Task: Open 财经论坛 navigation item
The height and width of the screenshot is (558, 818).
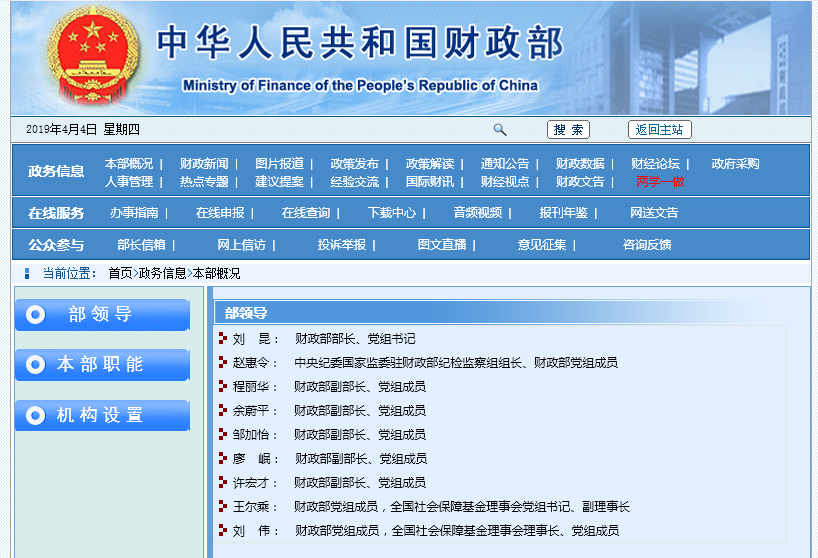Action: coord(655,164)
